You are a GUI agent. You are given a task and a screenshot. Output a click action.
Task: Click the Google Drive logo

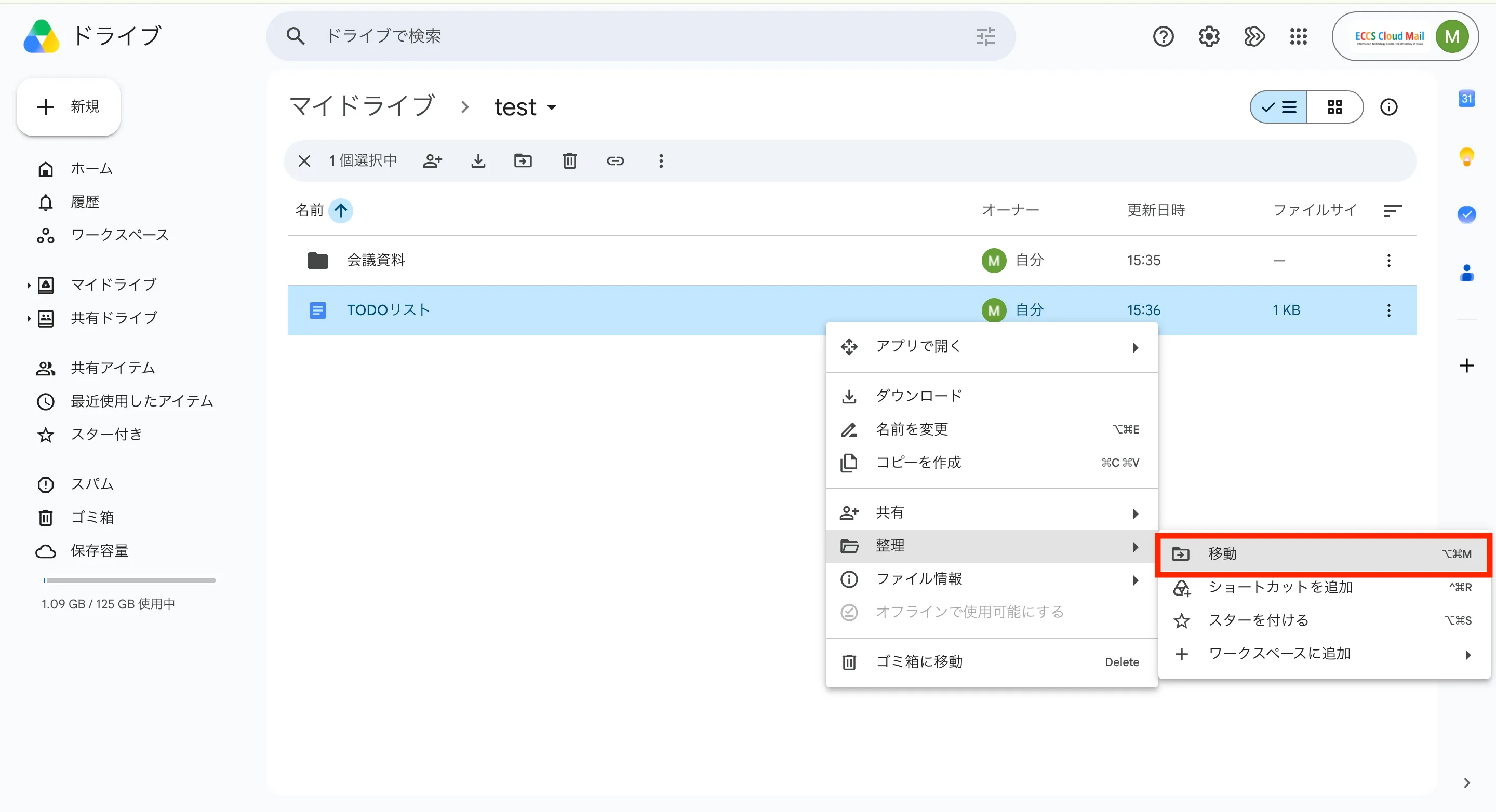[x=41, y=36]
